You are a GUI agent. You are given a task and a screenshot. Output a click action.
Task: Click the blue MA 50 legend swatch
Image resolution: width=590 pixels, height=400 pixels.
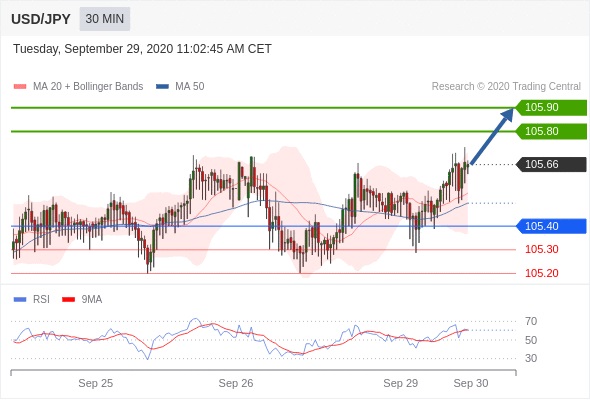162,87
